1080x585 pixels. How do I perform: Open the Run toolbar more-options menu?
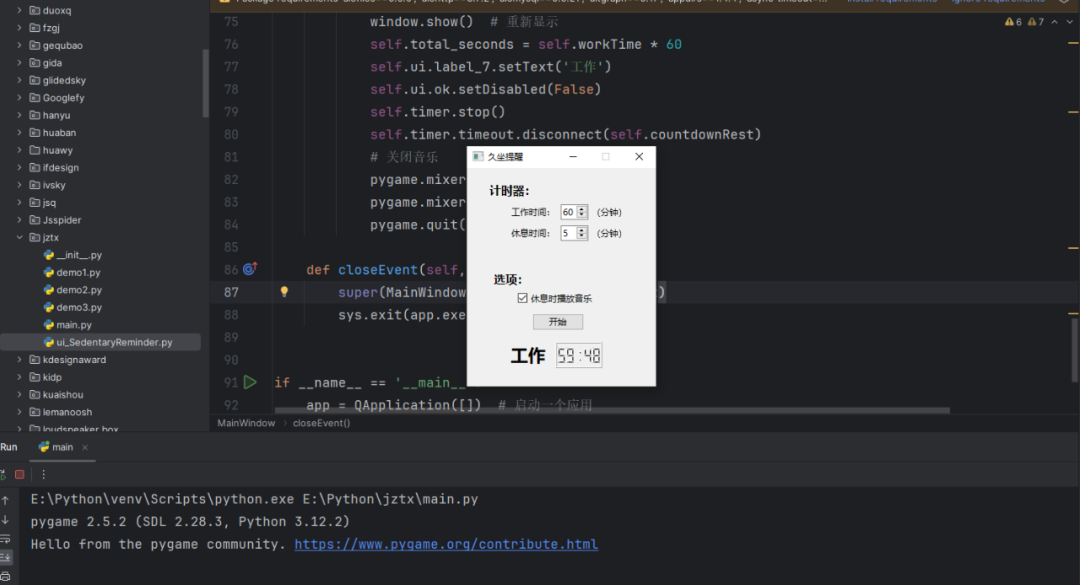pos(43,474)
